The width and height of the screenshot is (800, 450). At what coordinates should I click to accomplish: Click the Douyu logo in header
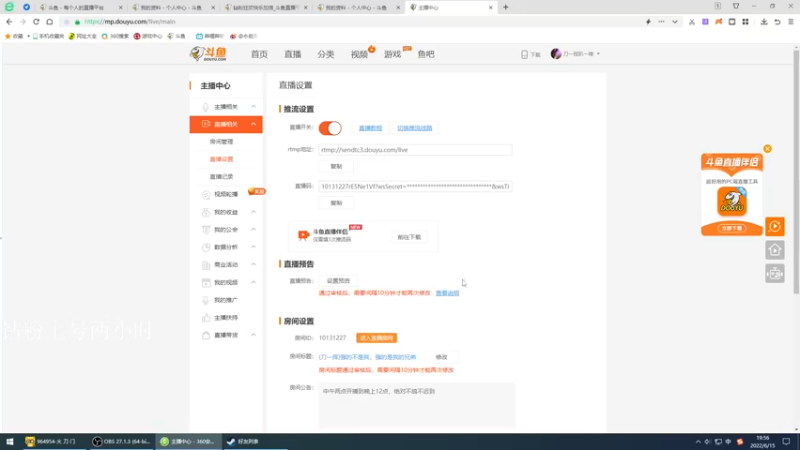pyautogui.click(x=208, y=54)
